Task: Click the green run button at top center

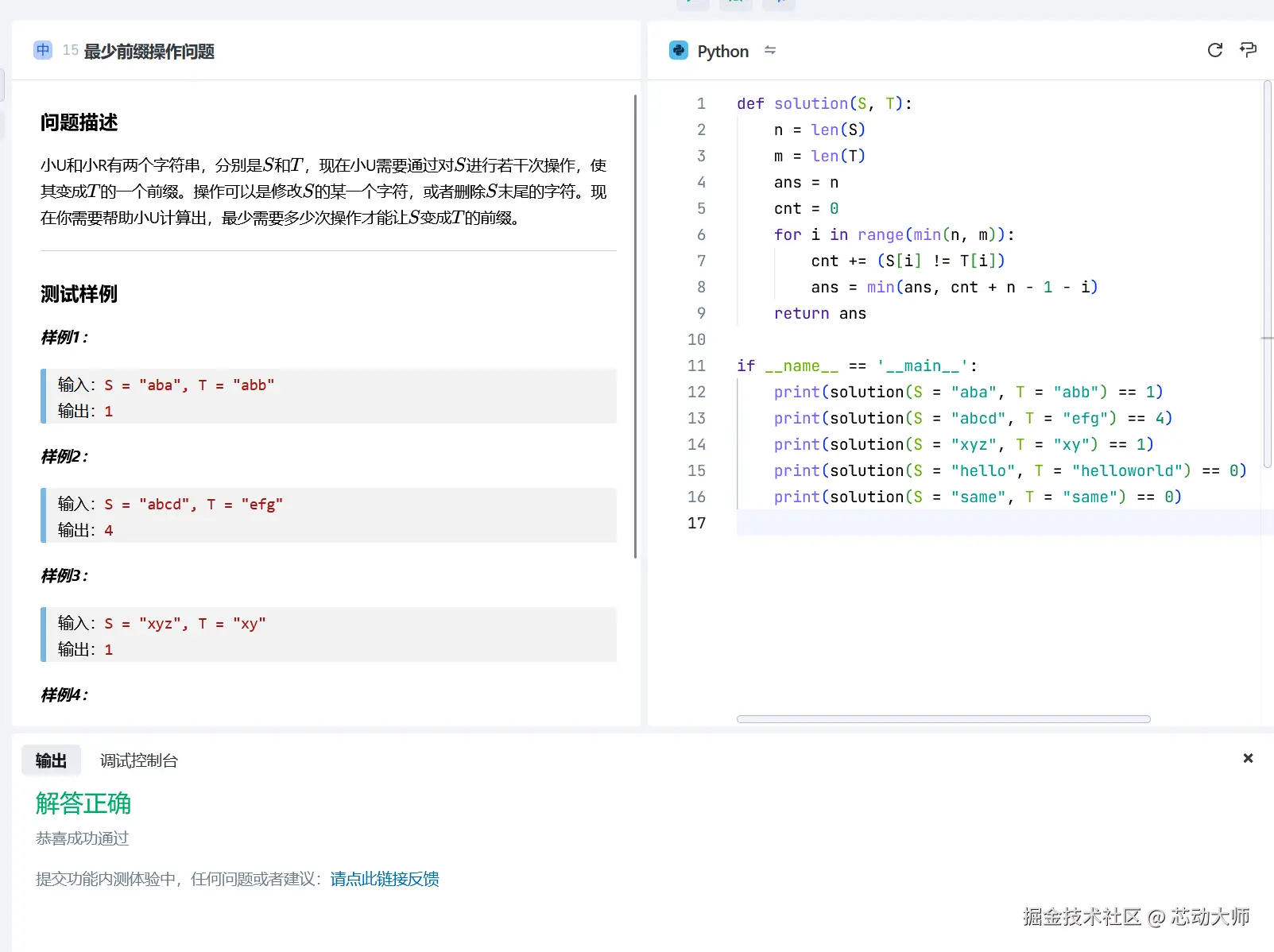Action: point(692,2)
